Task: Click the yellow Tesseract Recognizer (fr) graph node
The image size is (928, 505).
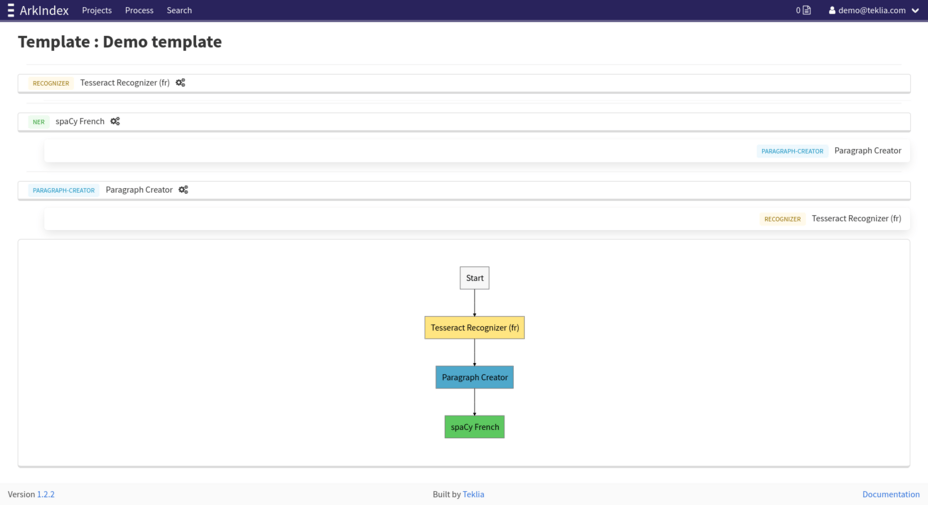Action: (474, 328)
